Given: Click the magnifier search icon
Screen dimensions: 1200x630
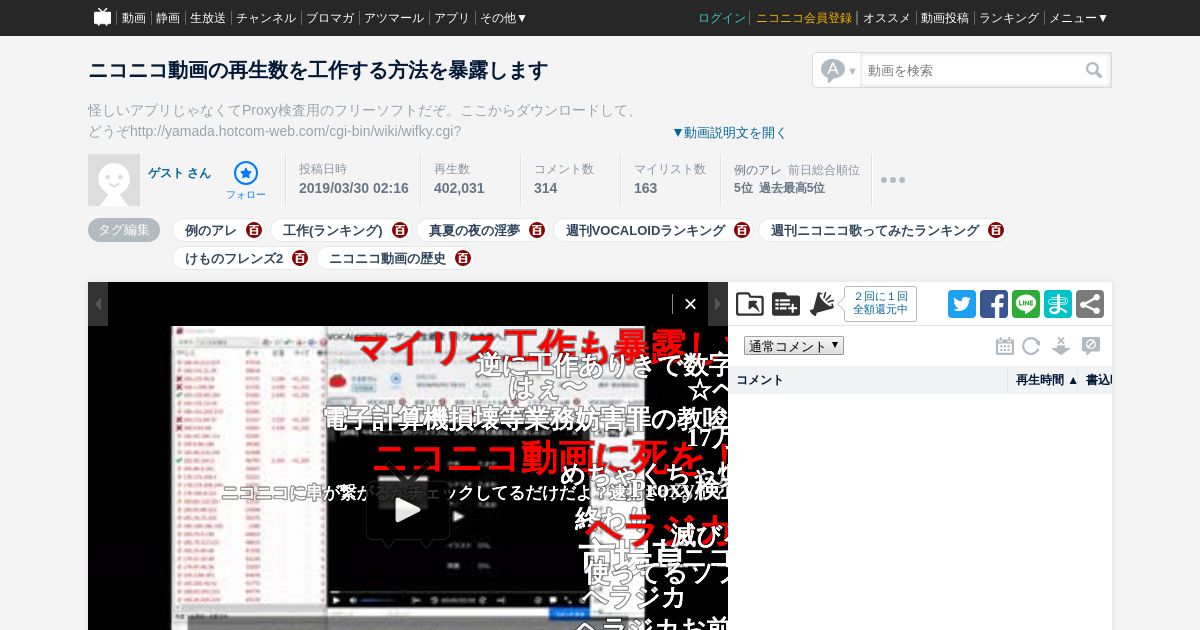Looking at the screenshot, I should coord(1094,70).
